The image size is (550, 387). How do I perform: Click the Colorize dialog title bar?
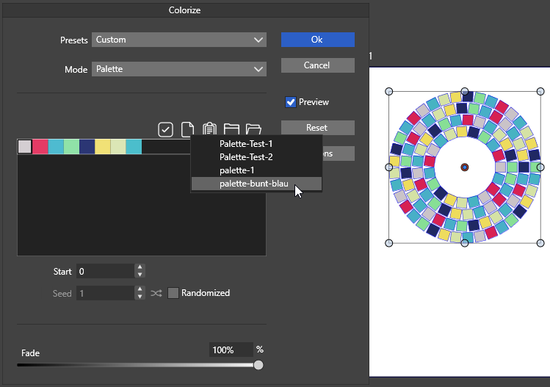tap(185, 10)
